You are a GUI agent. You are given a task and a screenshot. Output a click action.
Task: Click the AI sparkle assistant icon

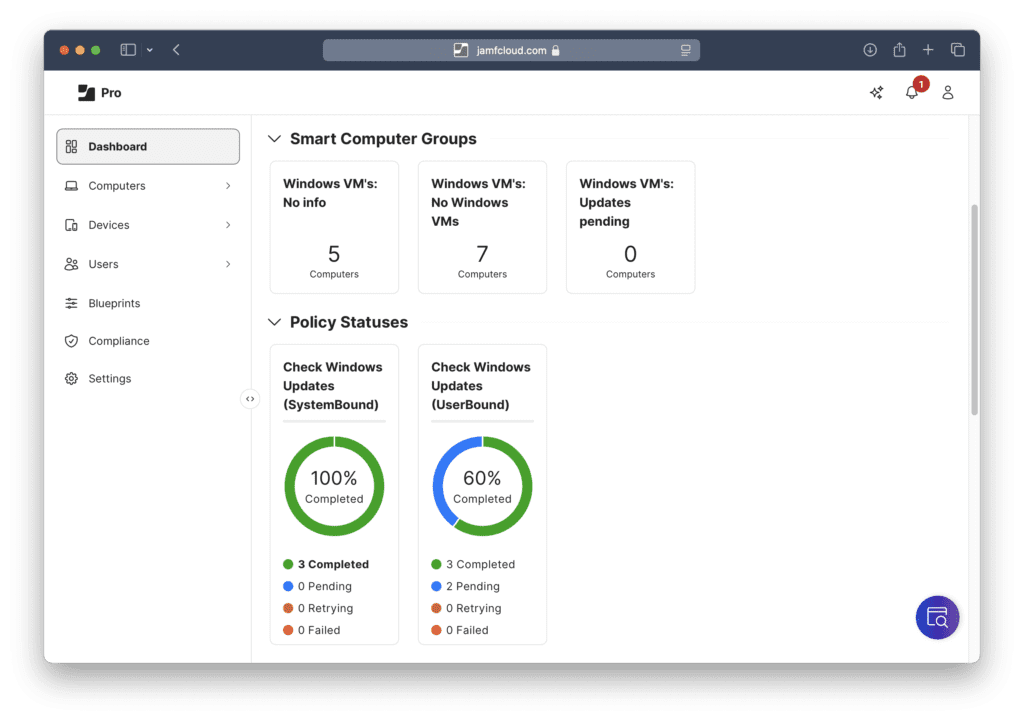(x=876, y=93)
